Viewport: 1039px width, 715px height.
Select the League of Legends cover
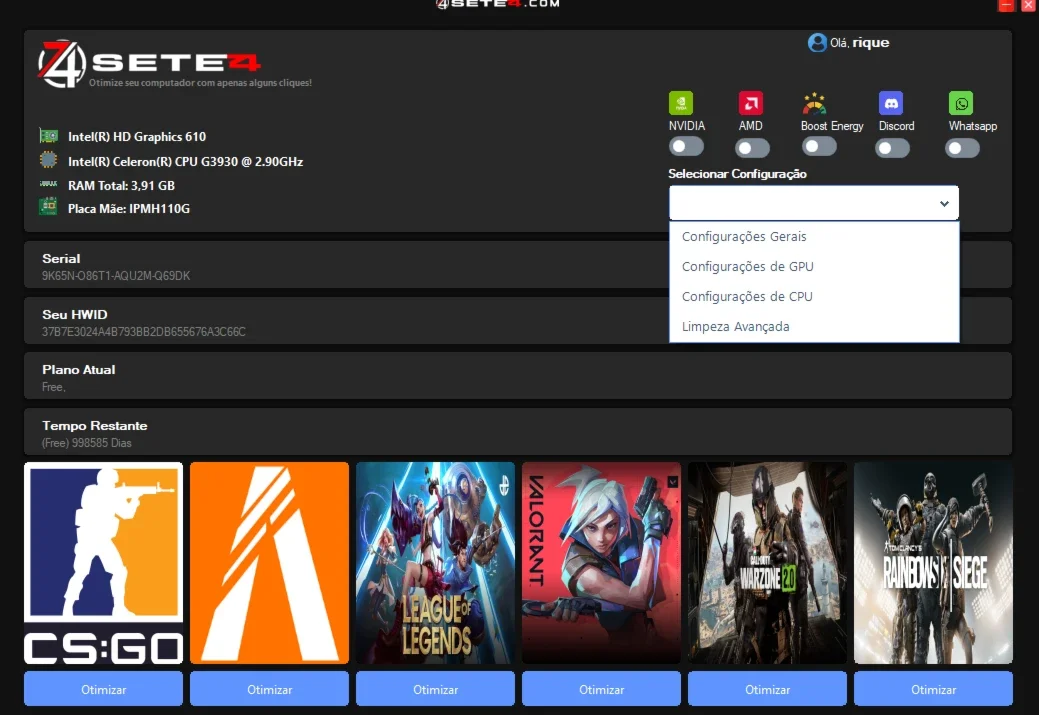point(435,563)
